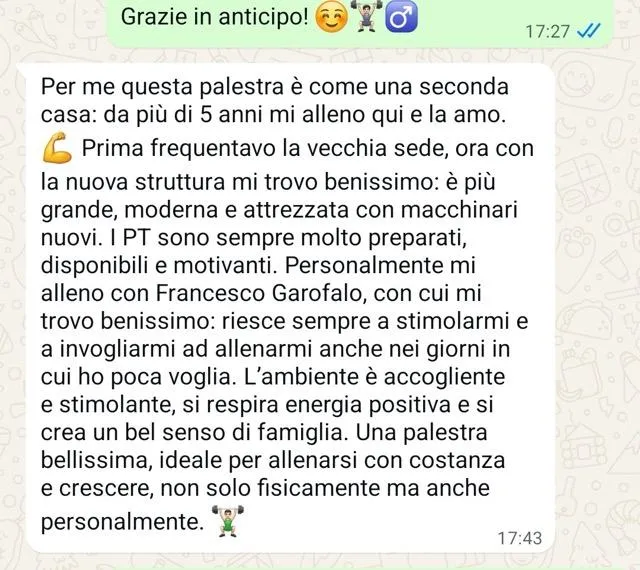
Task: Click the phrase "L'ambiente è accogliente"
Action: click(374, 377)
